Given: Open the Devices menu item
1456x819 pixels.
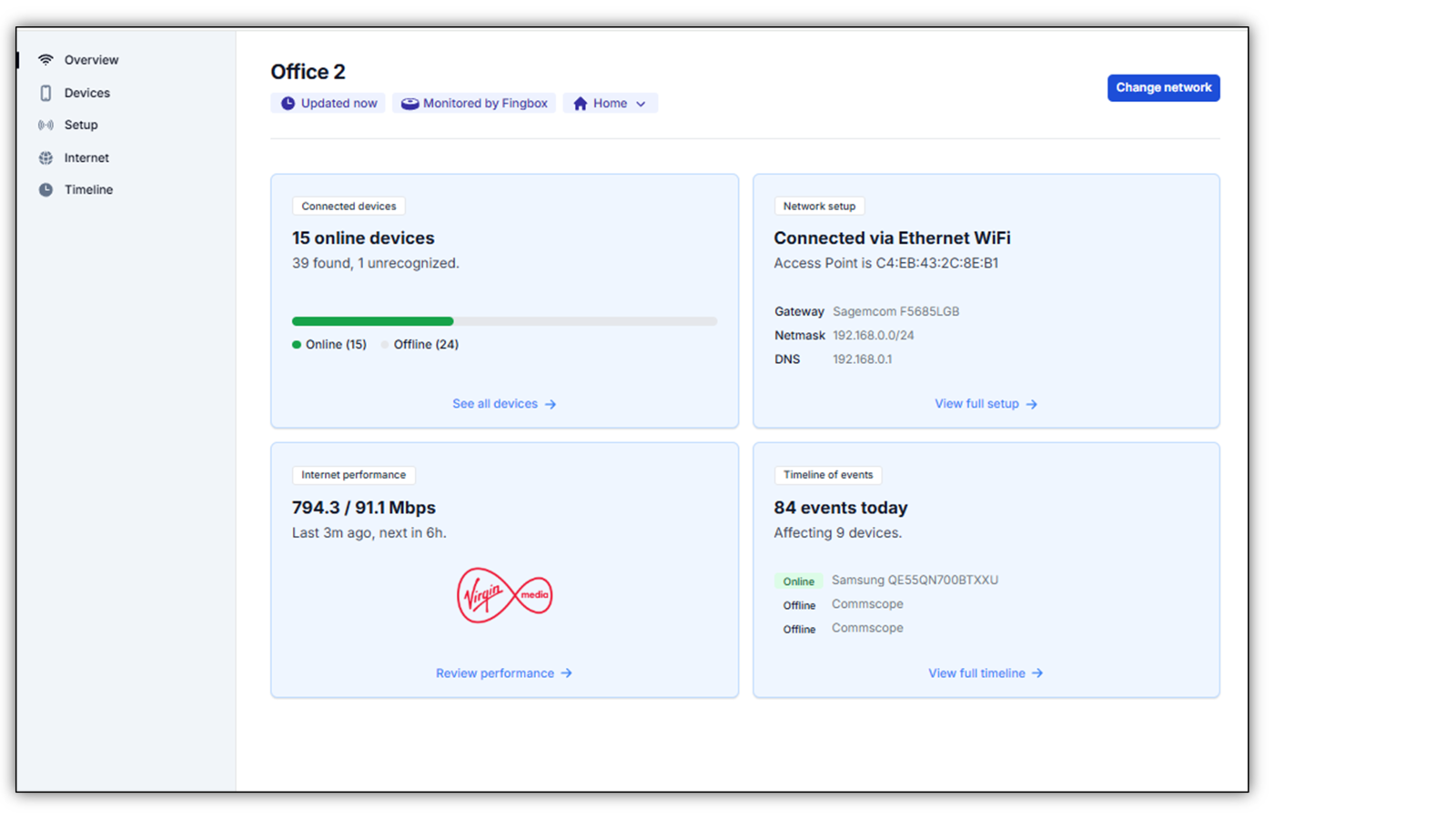Looking at the screenshot, I should (x=86, y=93).
